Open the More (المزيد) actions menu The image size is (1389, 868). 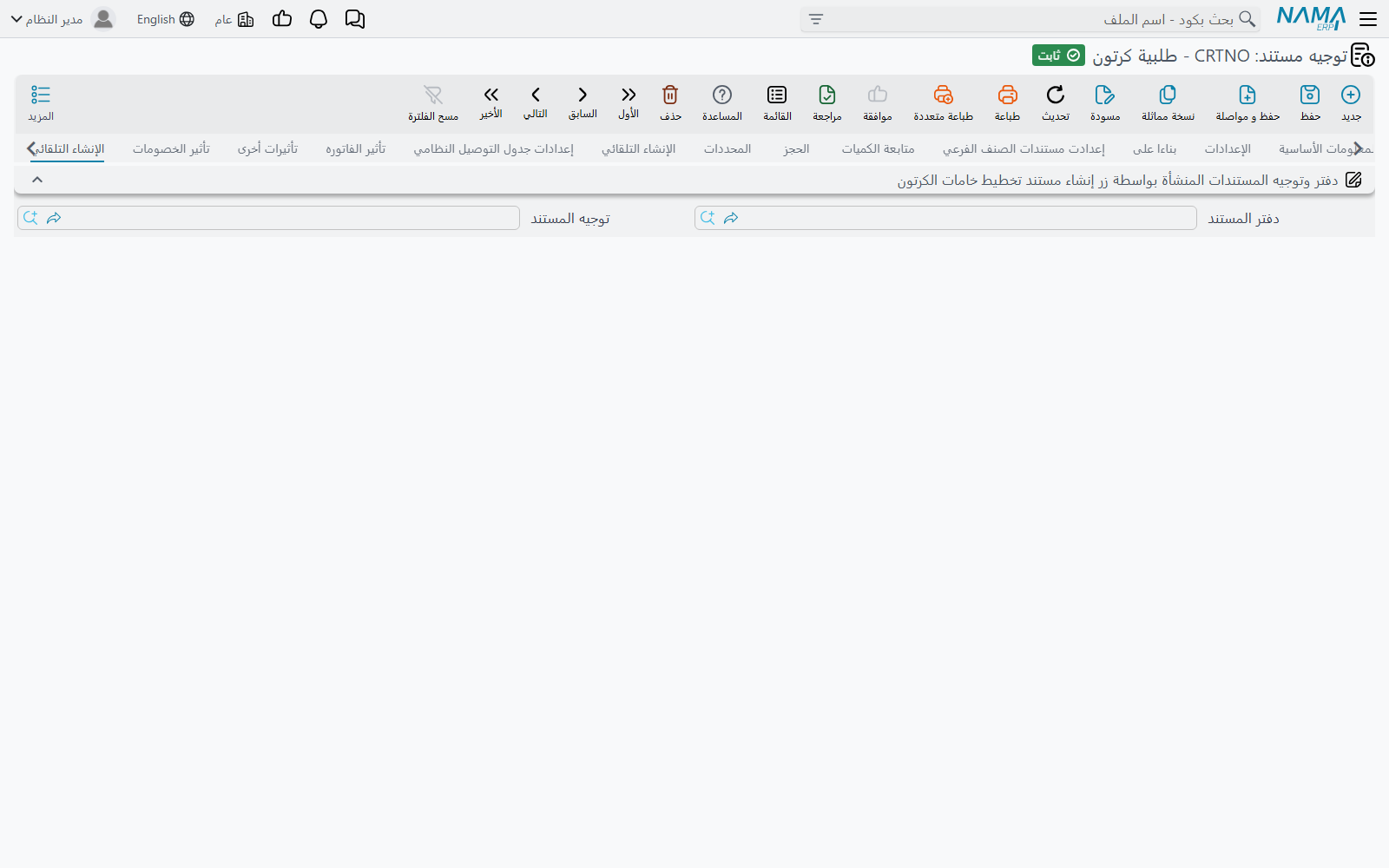(x=41, y=102)
